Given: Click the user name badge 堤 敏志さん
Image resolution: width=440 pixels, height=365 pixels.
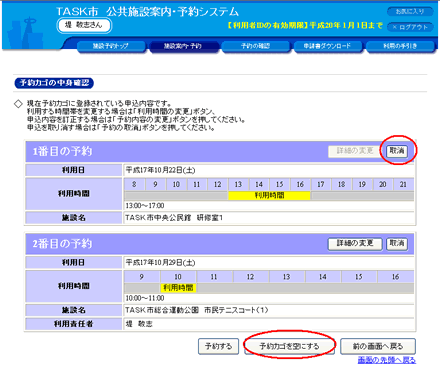Looking at the screenshot, I should [x=84, y=25].
